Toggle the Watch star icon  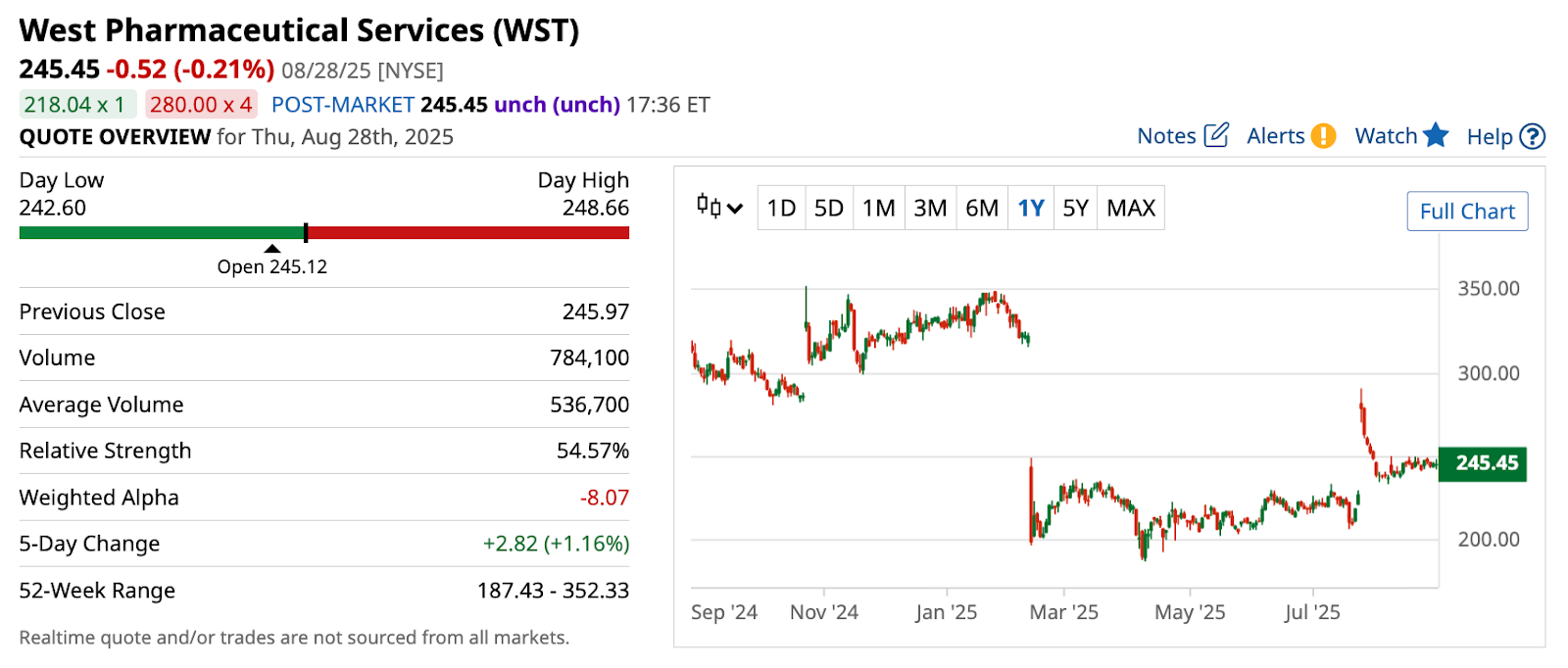pyautogui.click(x=1436, y=135)
